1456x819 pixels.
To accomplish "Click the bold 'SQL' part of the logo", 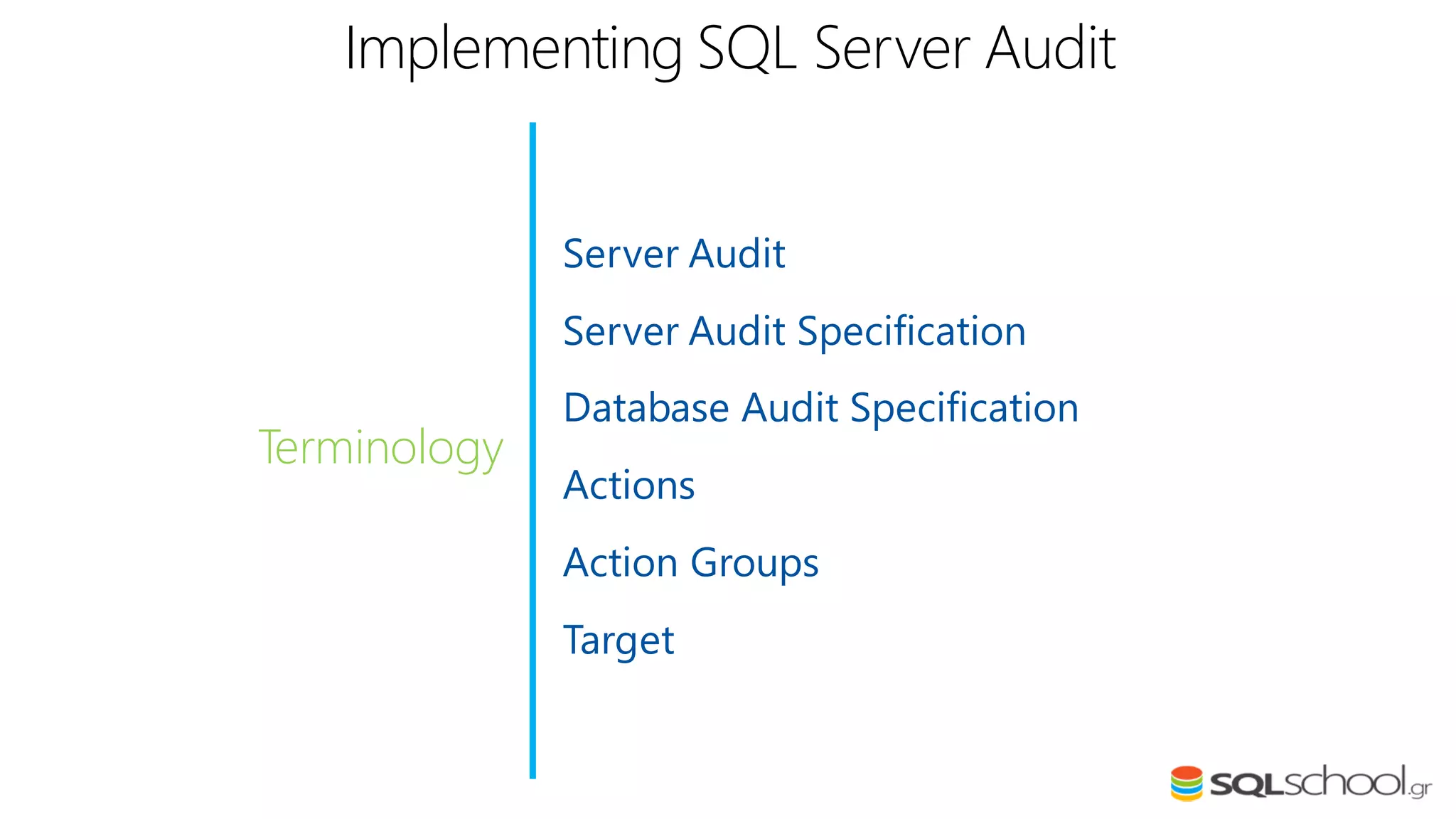I will coord(1246,785).
